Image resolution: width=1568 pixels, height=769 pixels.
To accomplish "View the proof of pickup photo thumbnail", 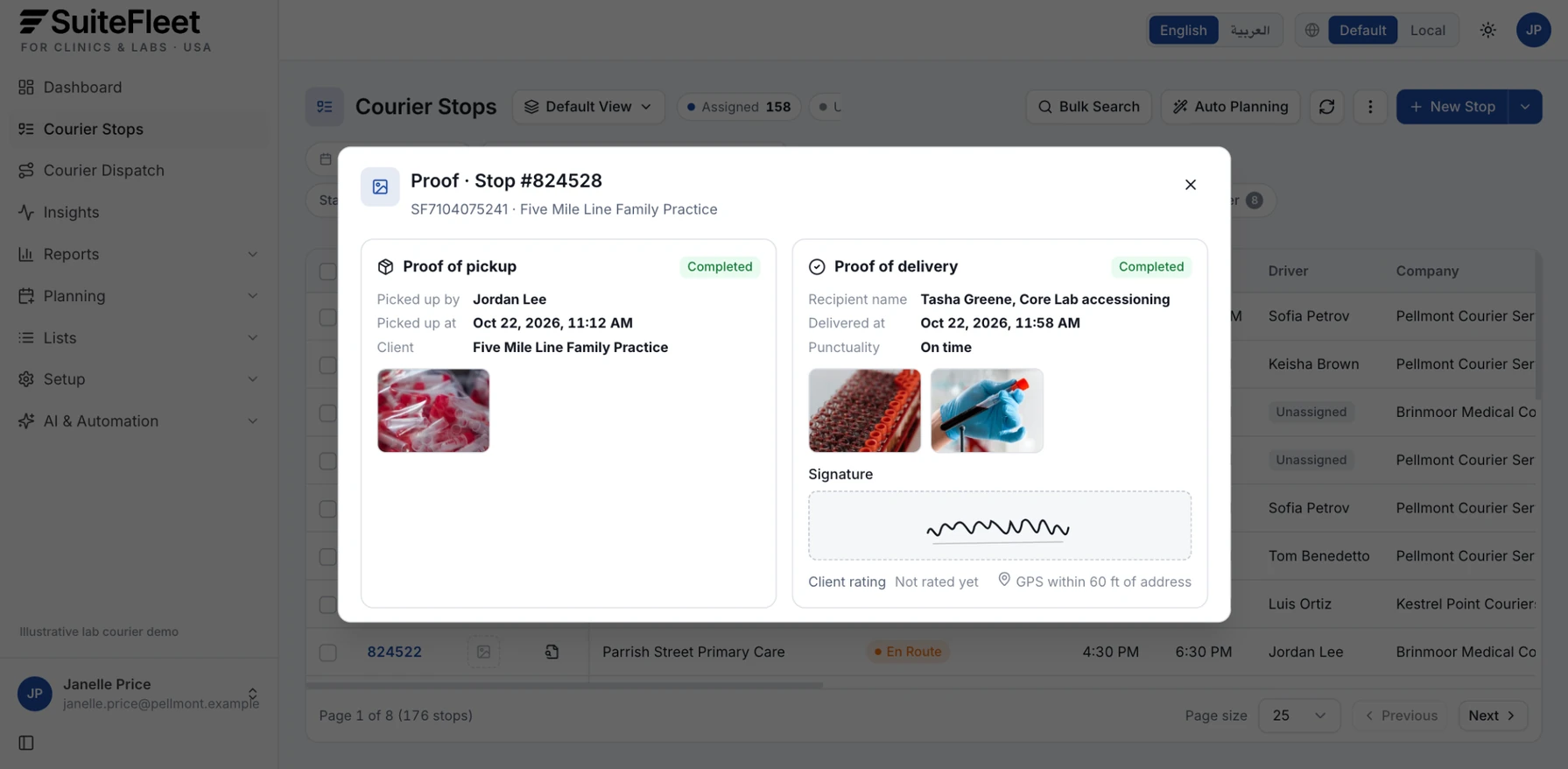I will [x=433, y=411].
